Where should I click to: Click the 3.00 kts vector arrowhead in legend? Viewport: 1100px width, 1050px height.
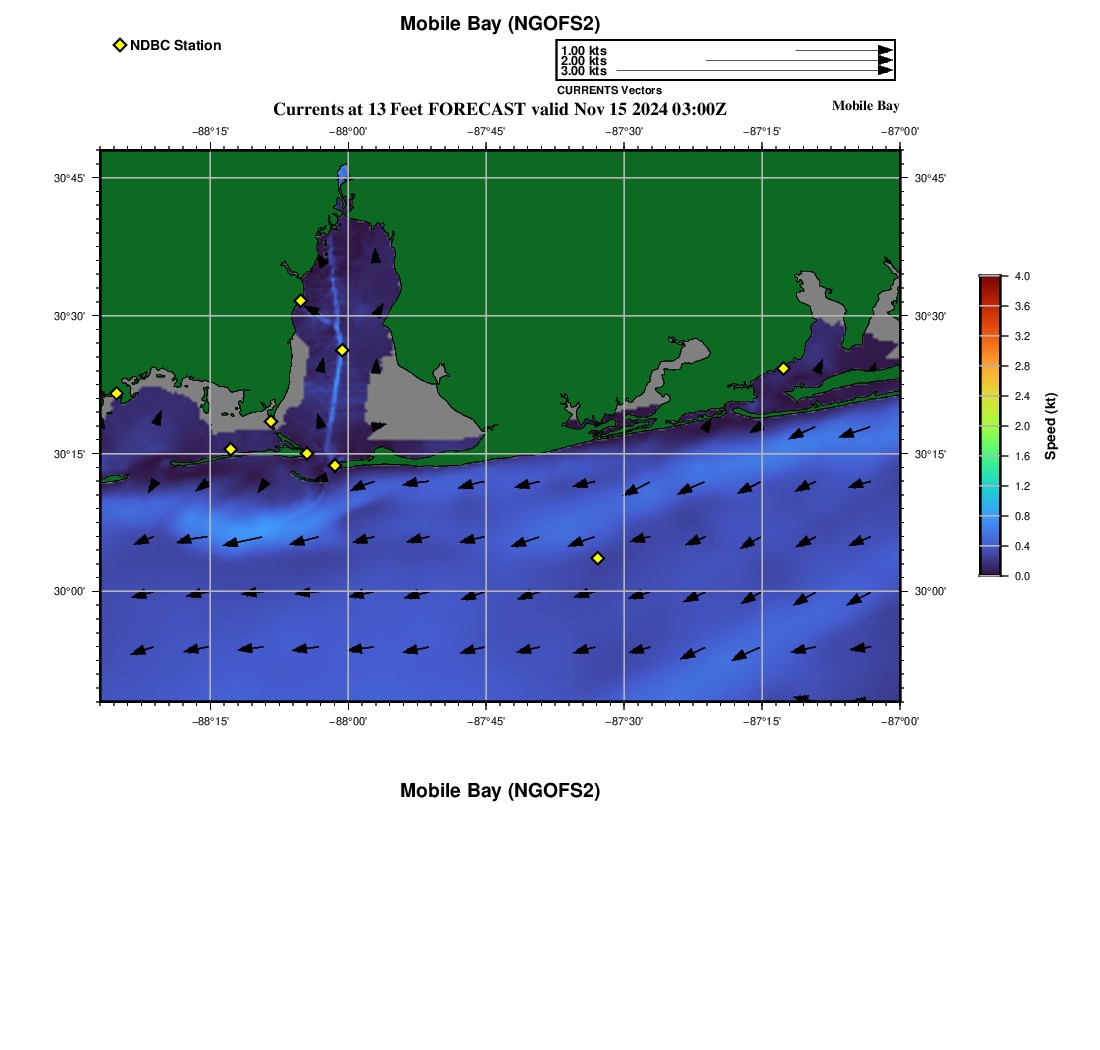(885, 71)
